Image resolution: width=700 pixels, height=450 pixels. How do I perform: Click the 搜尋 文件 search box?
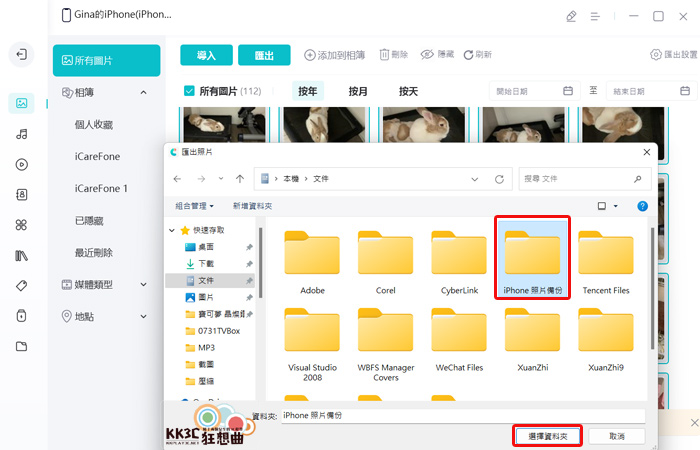pos(585,179)
